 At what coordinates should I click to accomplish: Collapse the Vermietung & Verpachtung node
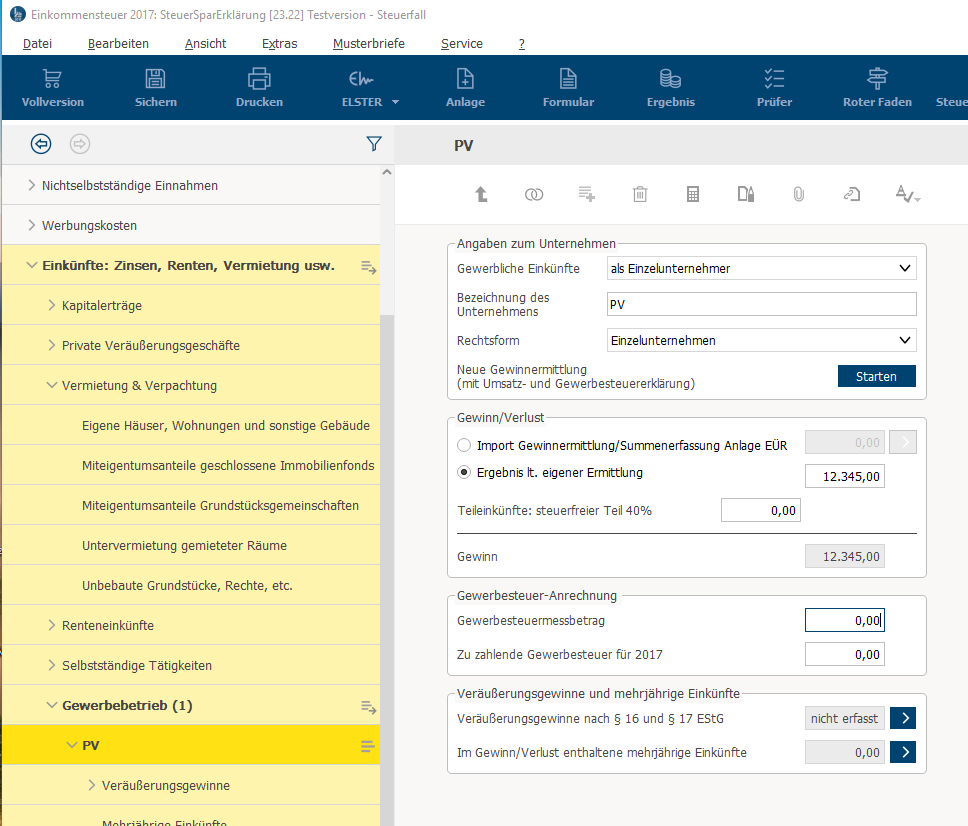[52, 385]
